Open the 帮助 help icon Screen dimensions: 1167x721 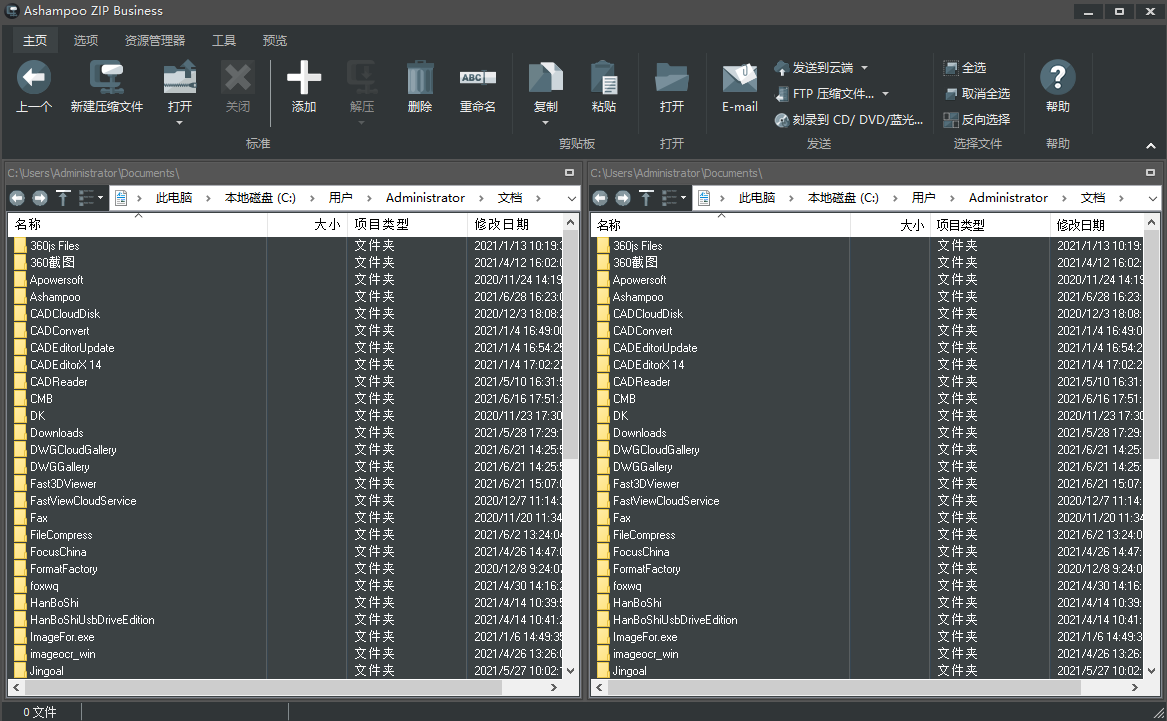pyautogui.click(x=1058, y=77)
